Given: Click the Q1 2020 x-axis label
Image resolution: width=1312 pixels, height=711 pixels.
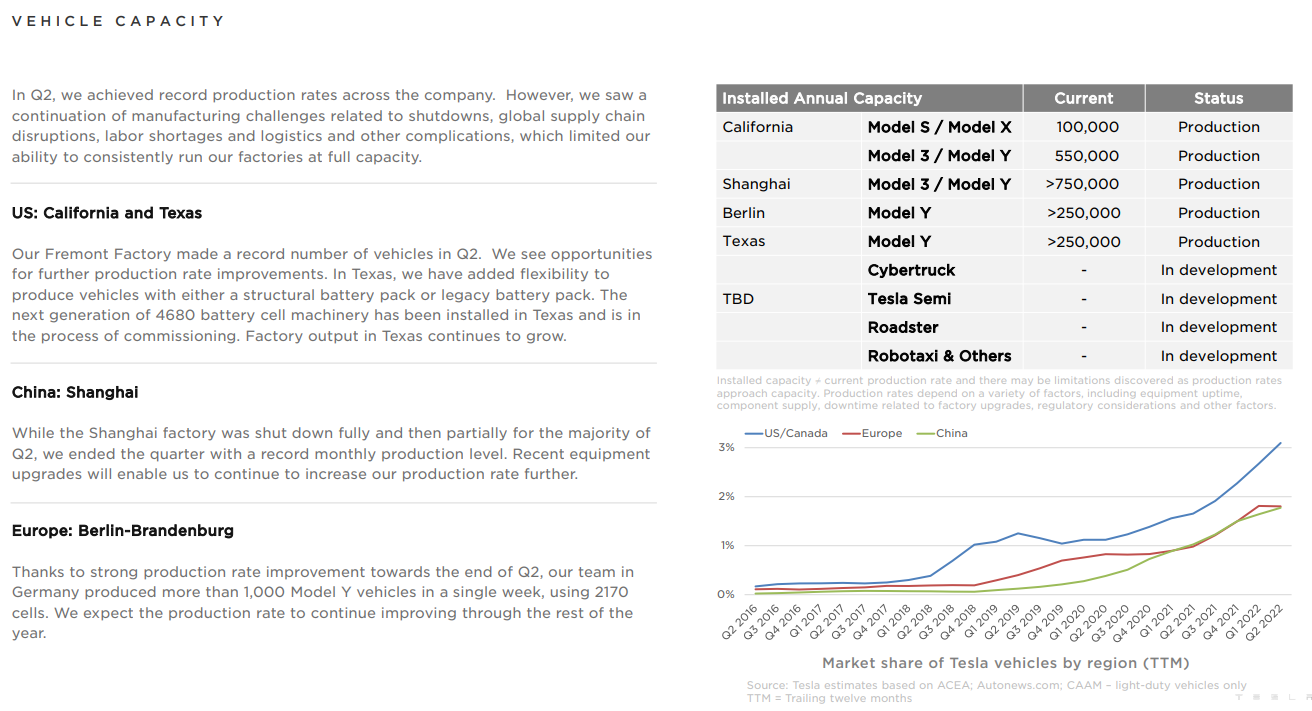Looking at the screenshot, I should tap(1068, 621).
